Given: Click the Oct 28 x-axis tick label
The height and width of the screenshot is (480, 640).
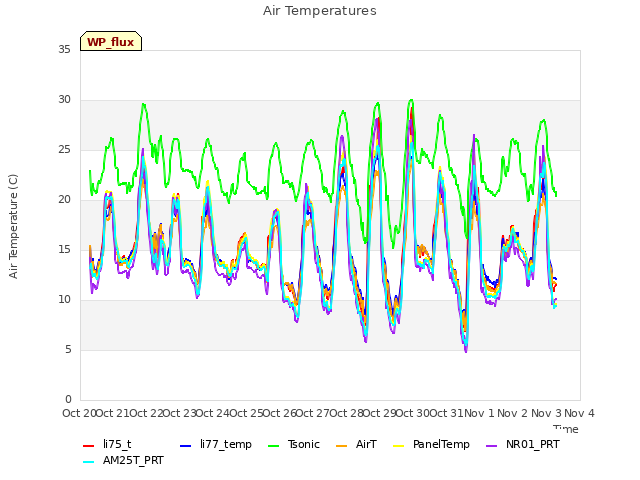Looking at the screenshot, I should (x=347, y=413).
